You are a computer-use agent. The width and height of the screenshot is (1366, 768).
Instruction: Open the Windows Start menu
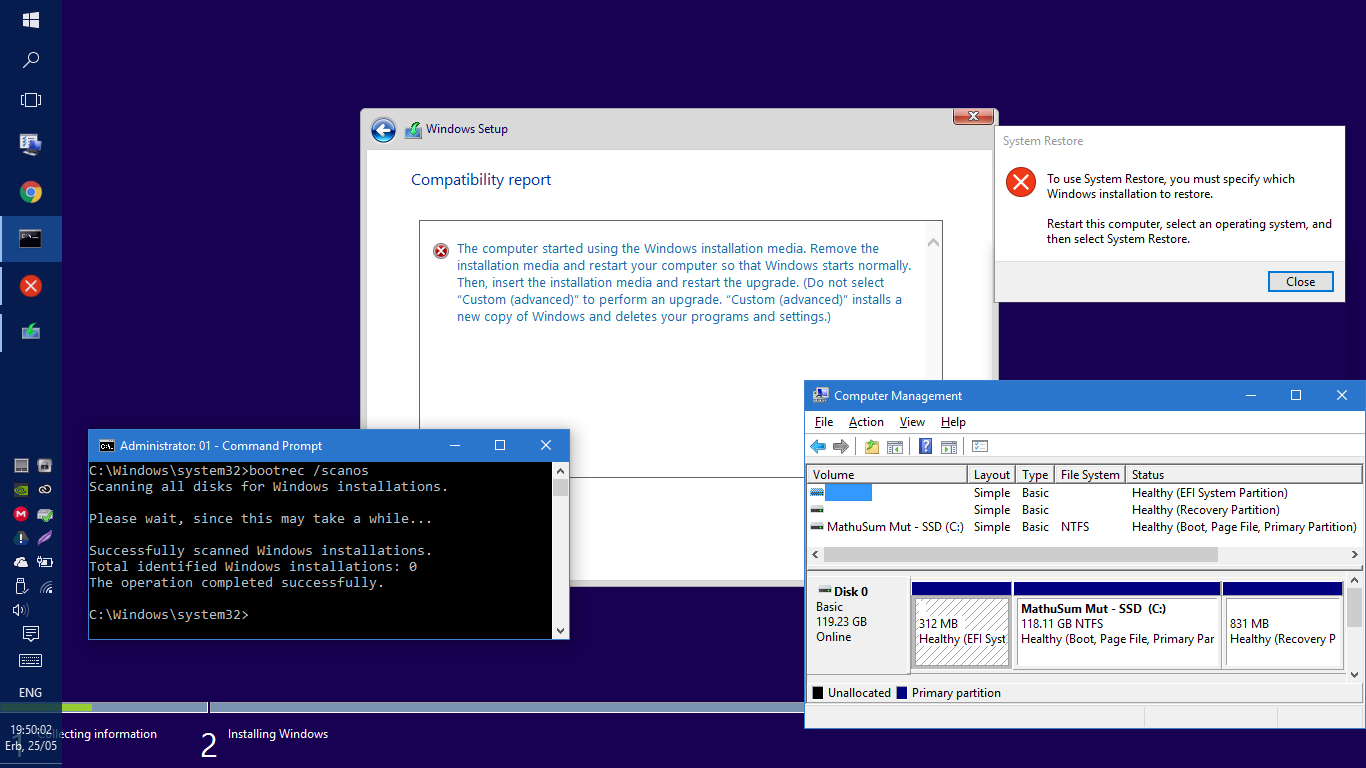[31, 20]
